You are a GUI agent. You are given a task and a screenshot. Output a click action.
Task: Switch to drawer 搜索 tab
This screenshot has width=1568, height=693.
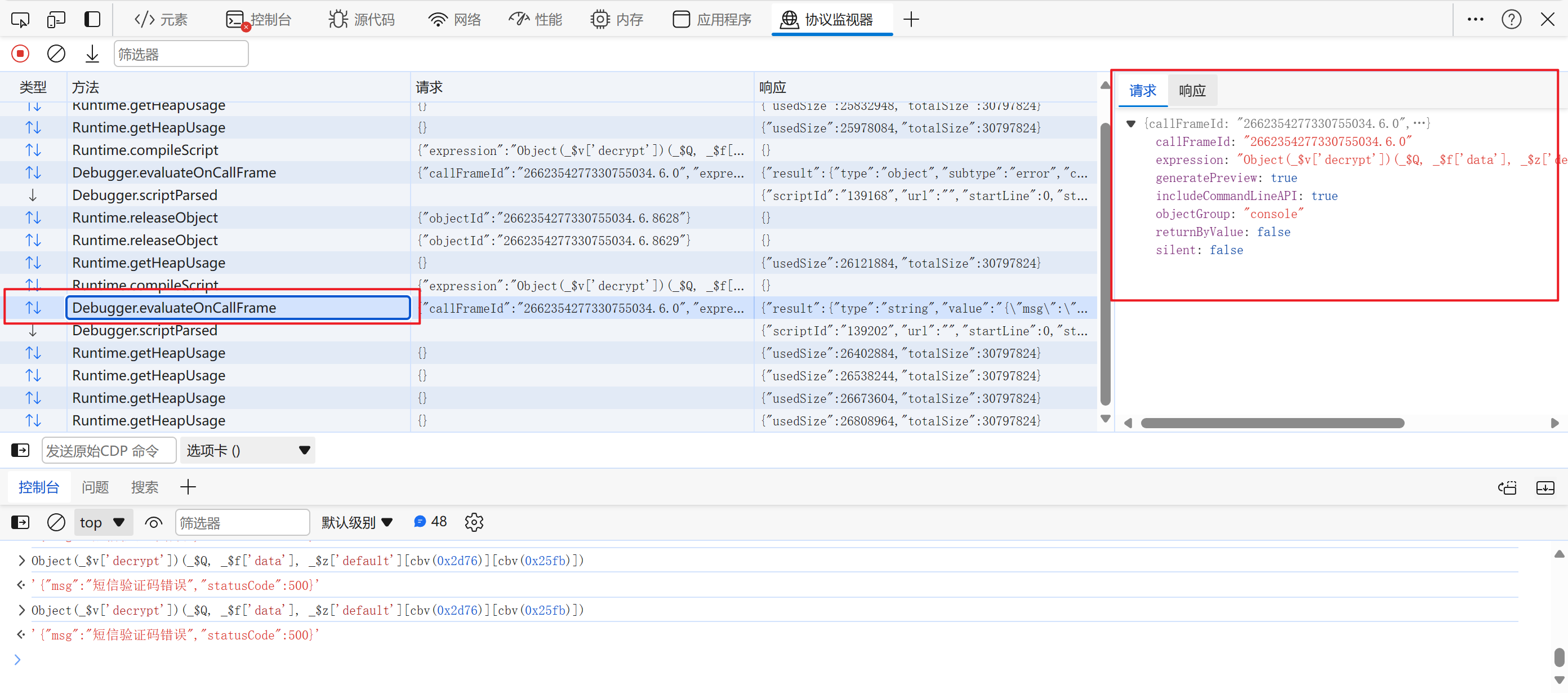tap(144, 487)
